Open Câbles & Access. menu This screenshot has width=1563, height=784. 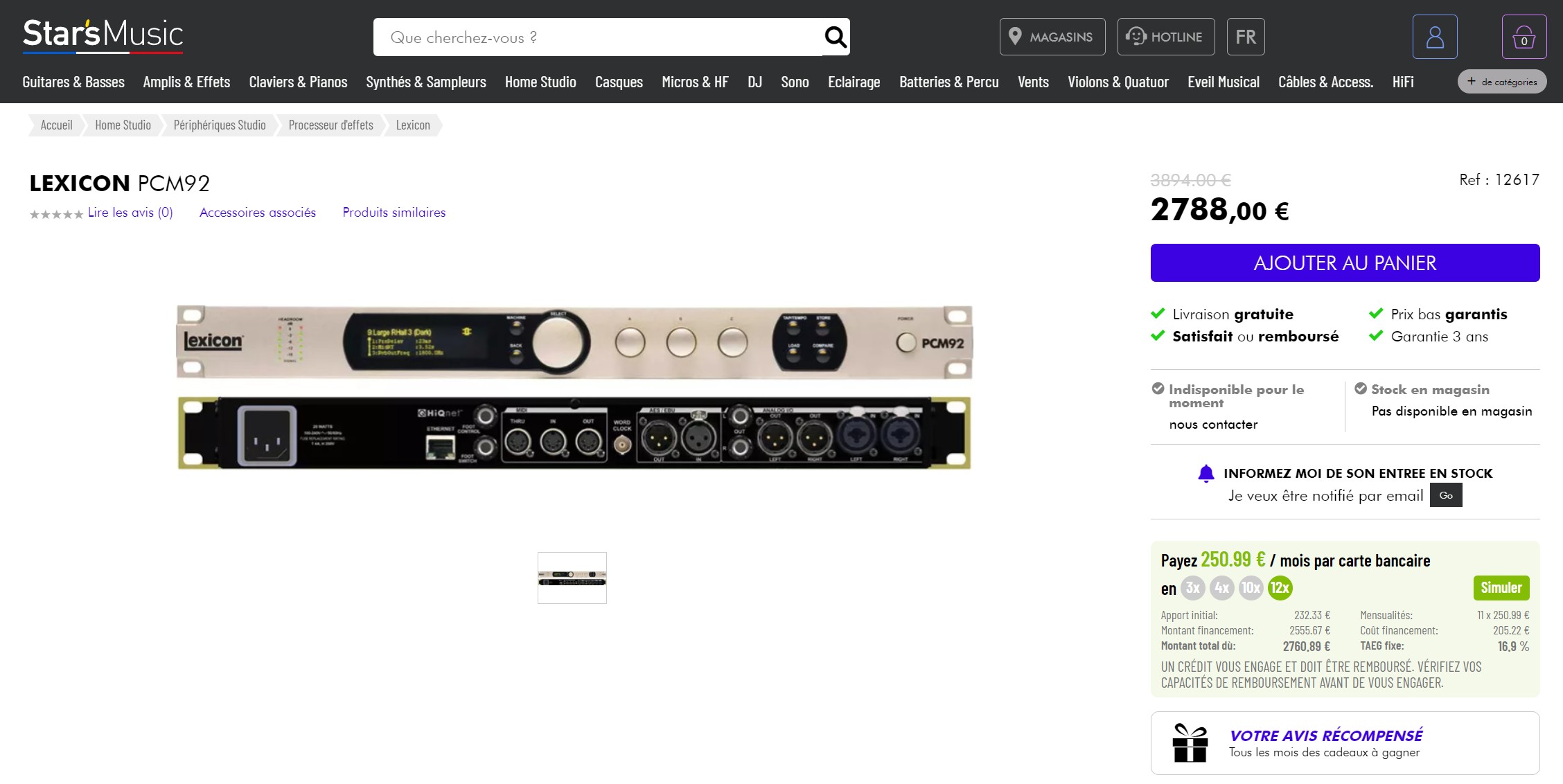tap(1325, 82)
